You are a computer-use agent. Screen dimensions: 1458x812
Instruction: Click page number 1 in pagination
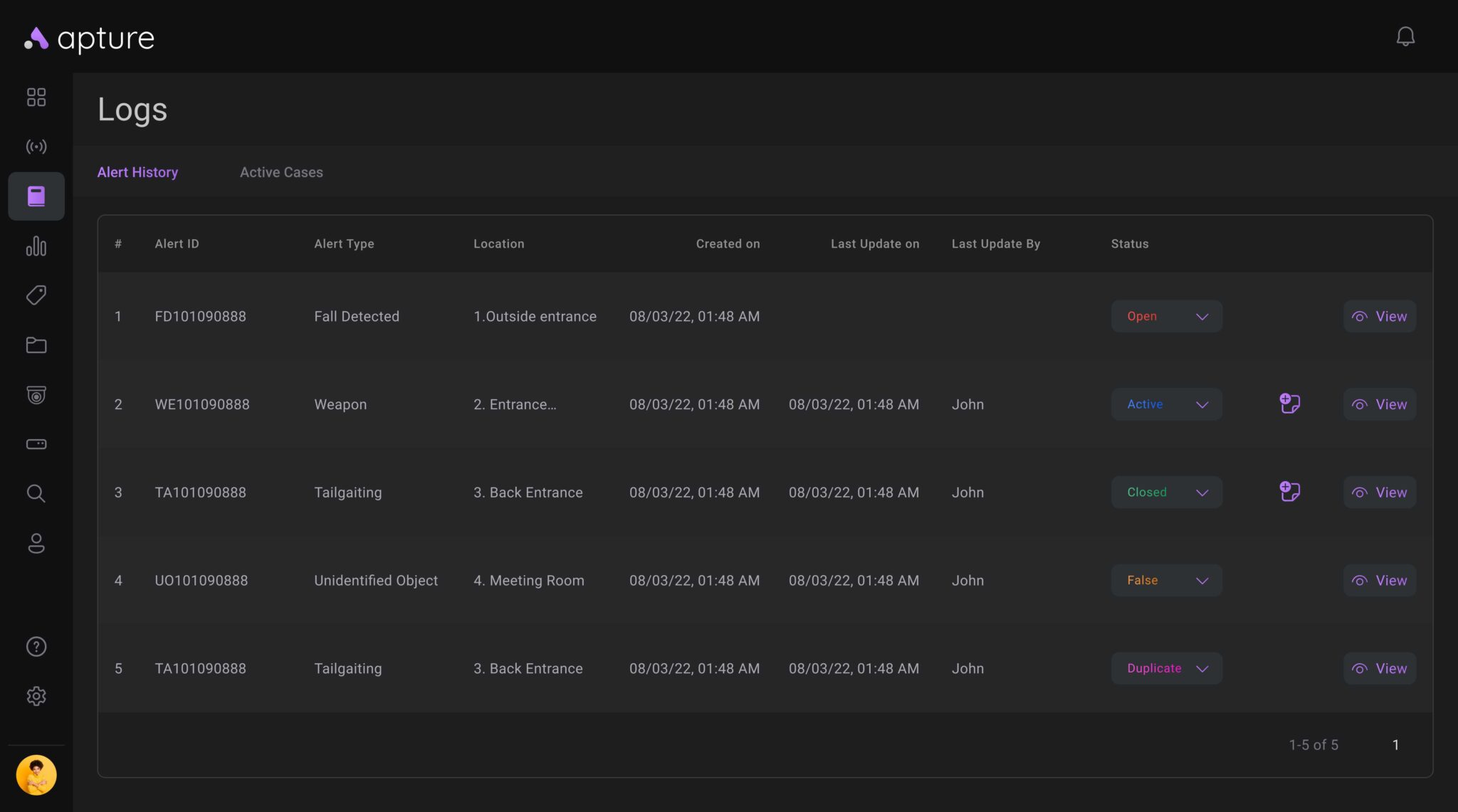point(1395,744)
